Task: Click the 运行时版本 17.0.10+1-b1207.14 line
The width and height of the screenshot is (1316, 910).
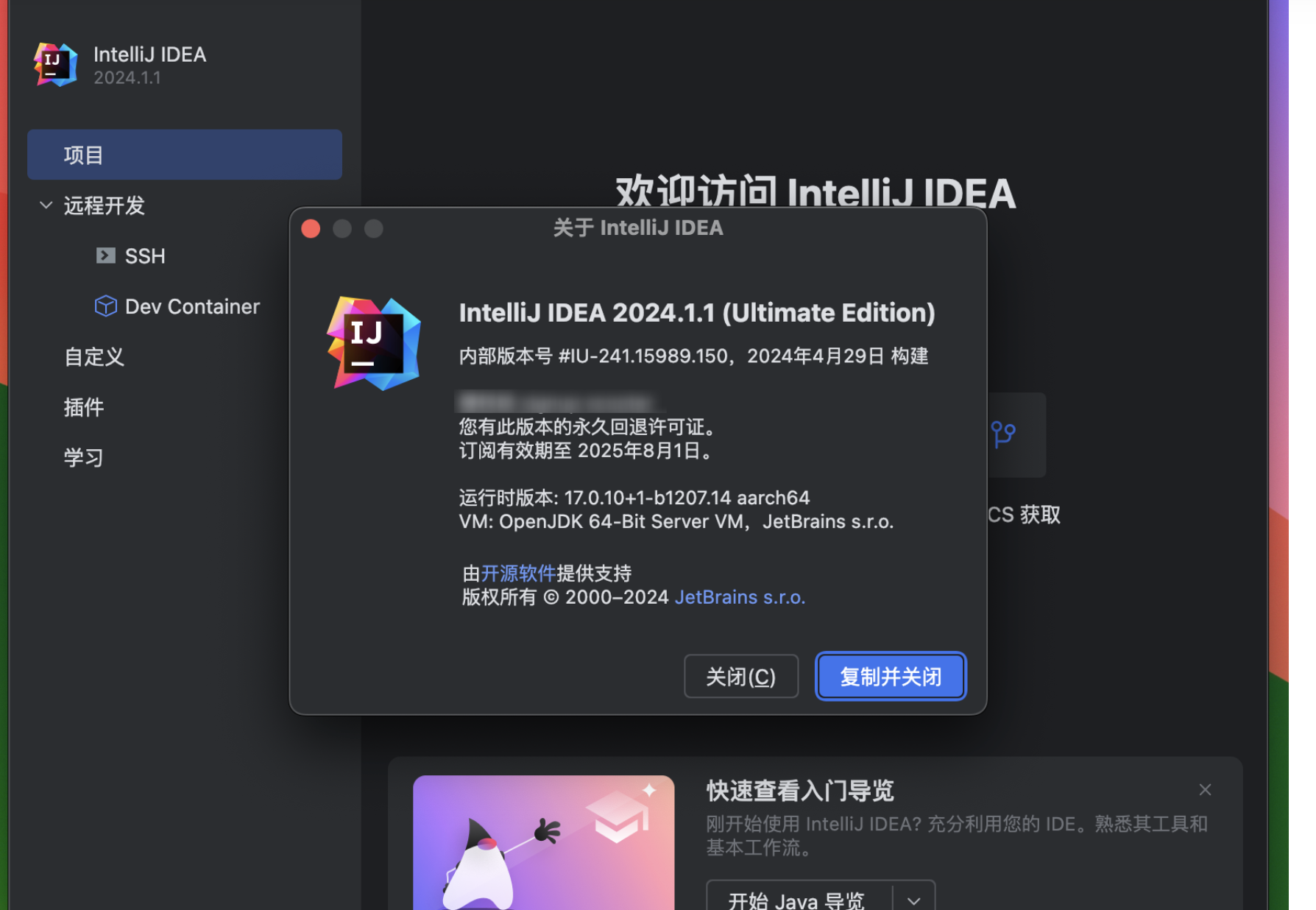Action: (x=634, y=498)
